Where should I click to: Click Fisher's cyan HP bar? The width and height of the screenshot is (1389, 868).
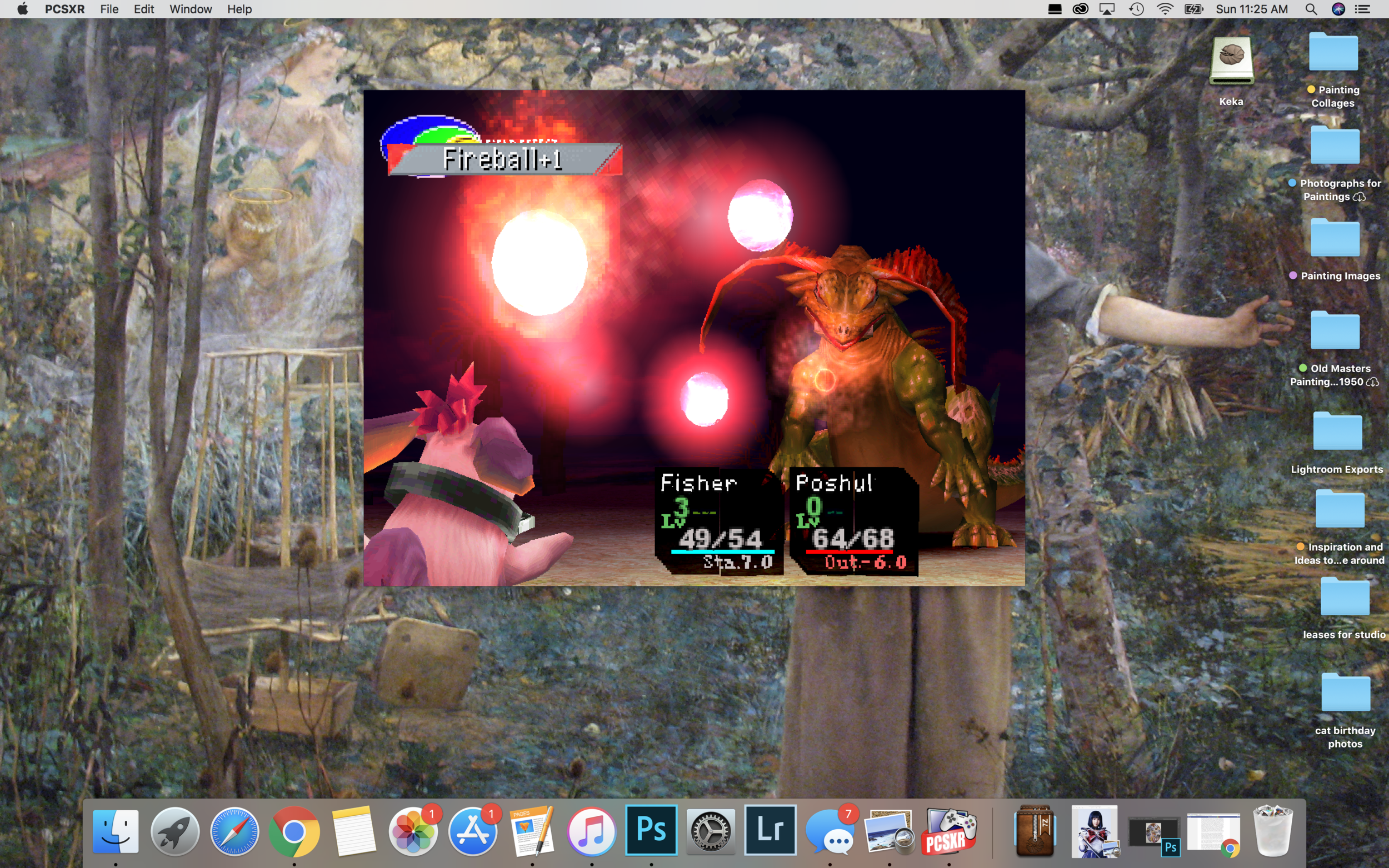(x=723, y=551)
